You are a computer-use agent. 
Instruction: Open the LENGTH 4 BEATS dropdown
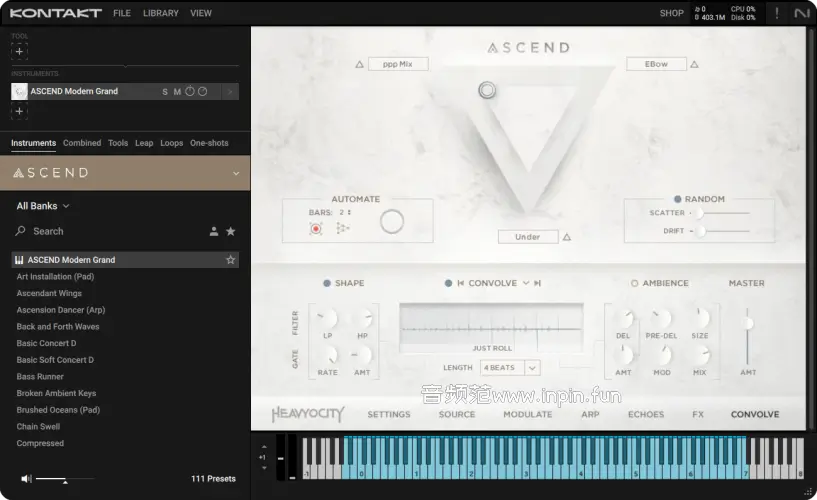pyautogui.click(x=510, y=368)
